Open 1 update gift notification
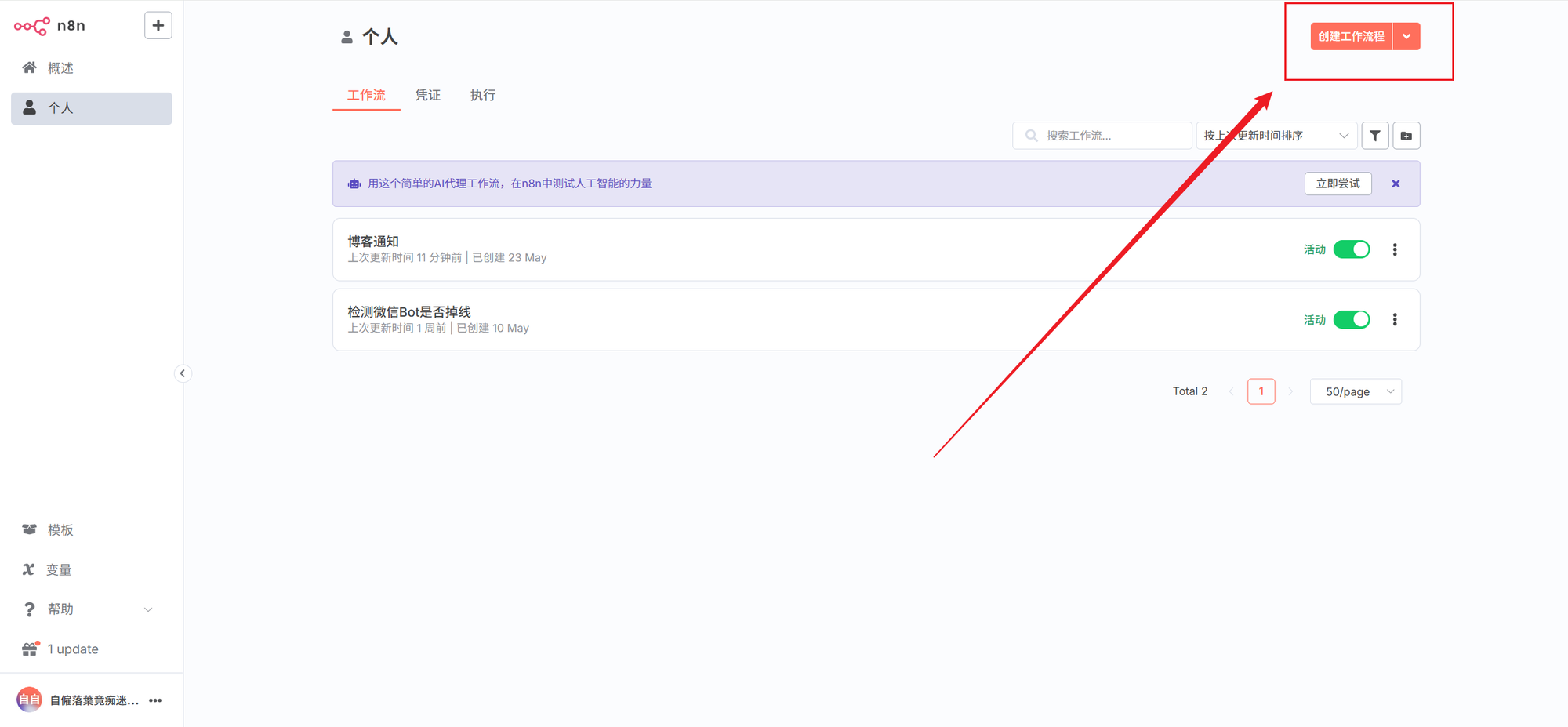 pyautogui.click(x=72, y=649)
